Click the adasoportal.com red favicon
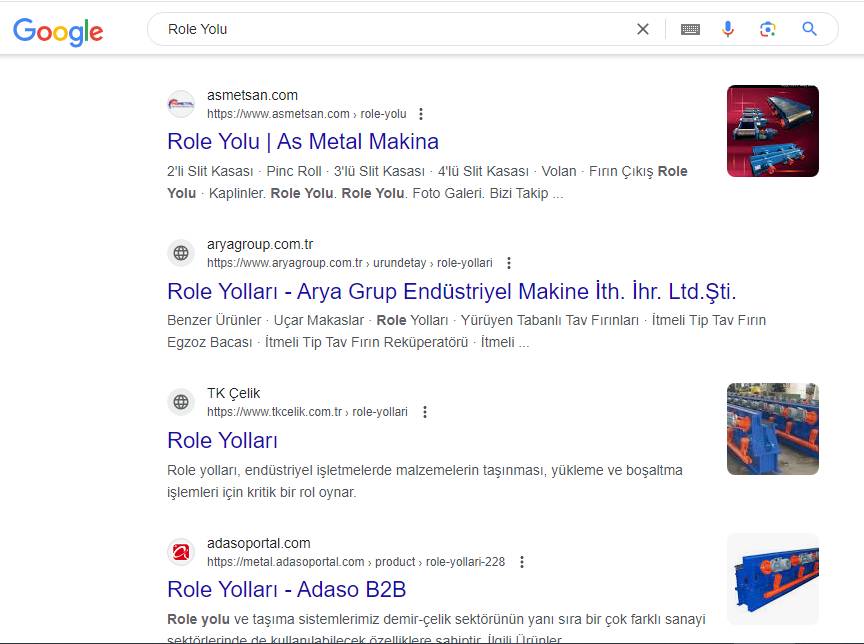Viewport: 864px width, 644px height. point(181,552)
